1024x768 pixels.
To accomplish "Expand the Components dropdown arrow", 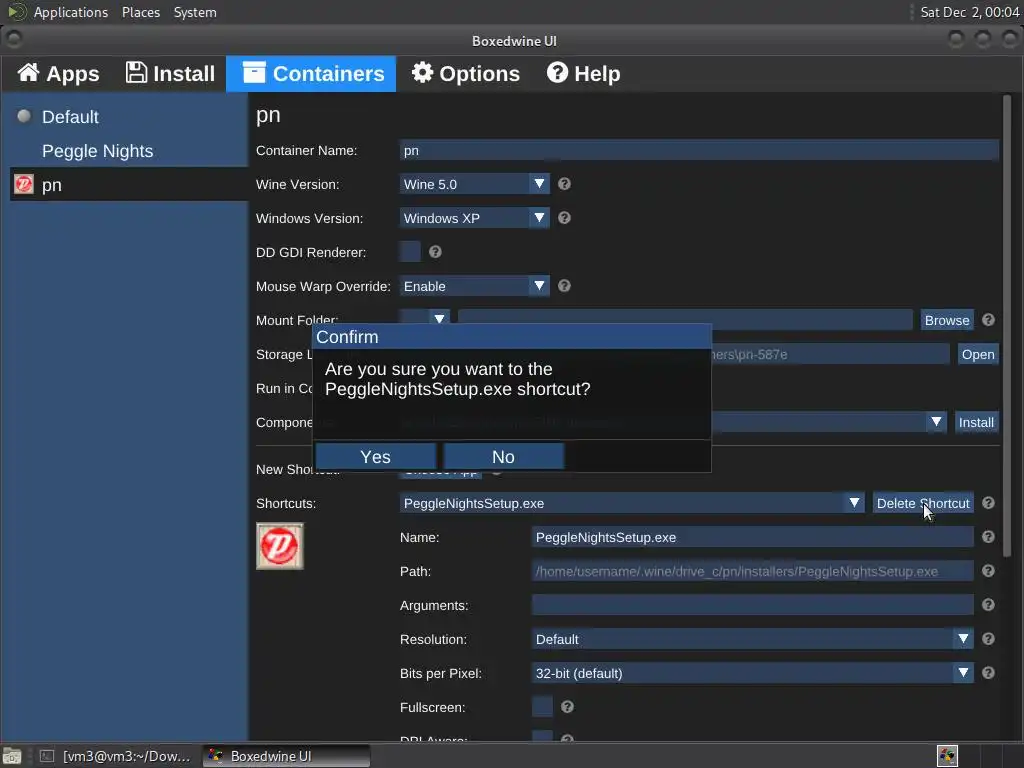I will point(936,422).
